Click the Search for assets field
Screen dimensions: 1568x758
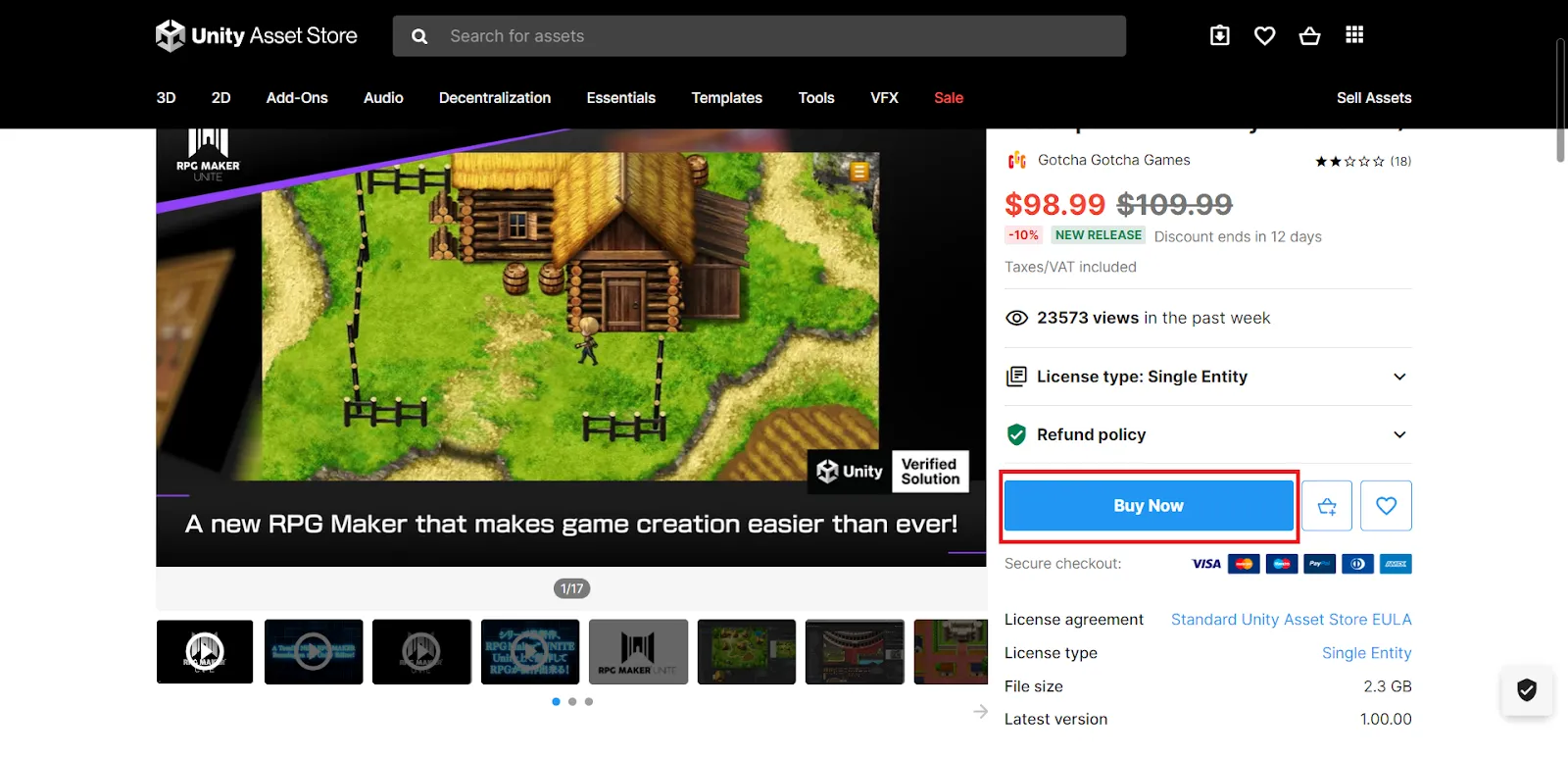click(x=774, y=36)
